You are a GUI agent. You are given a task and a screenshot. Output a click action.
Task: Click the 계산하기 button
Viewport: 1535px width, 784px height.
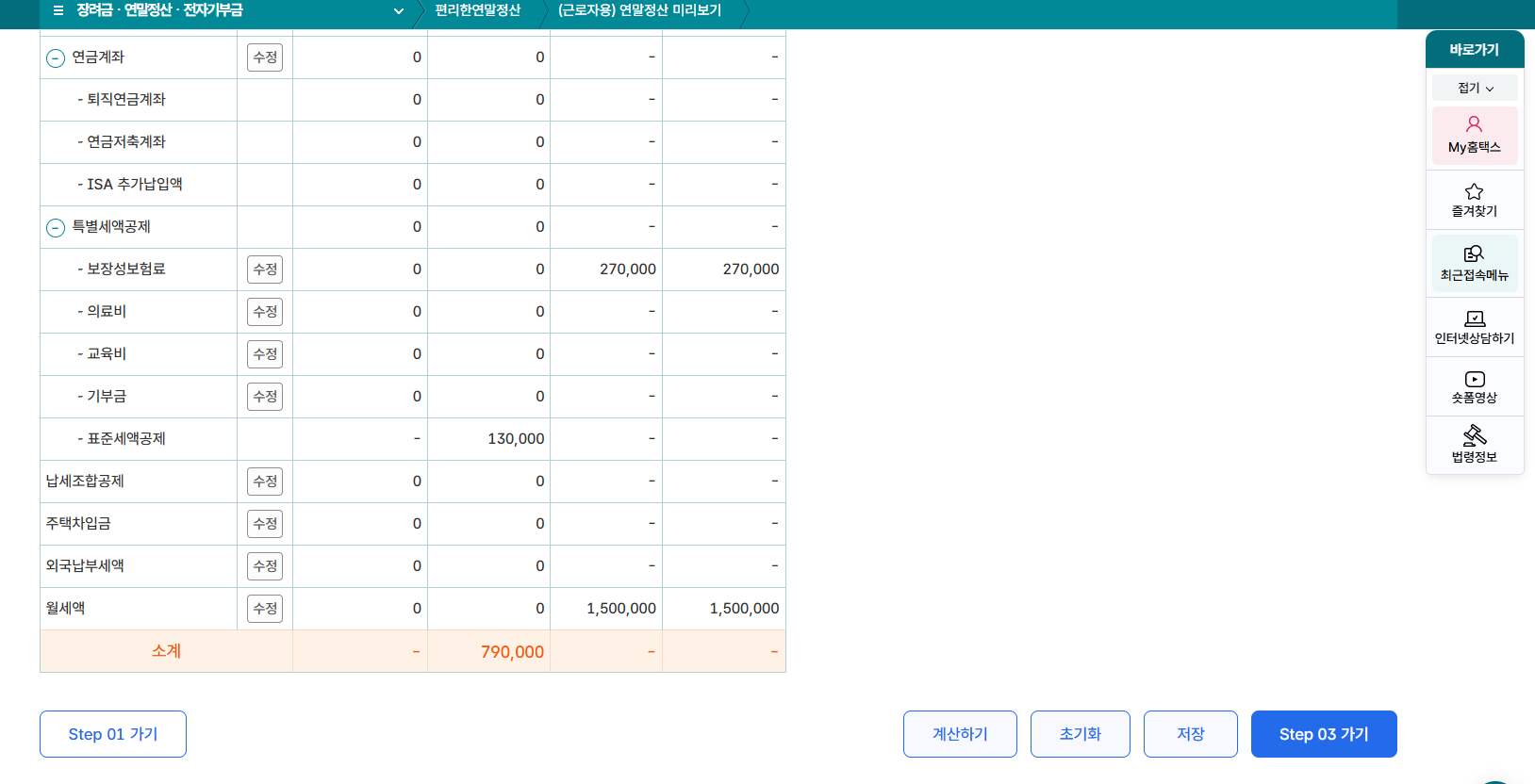point(960,734)
